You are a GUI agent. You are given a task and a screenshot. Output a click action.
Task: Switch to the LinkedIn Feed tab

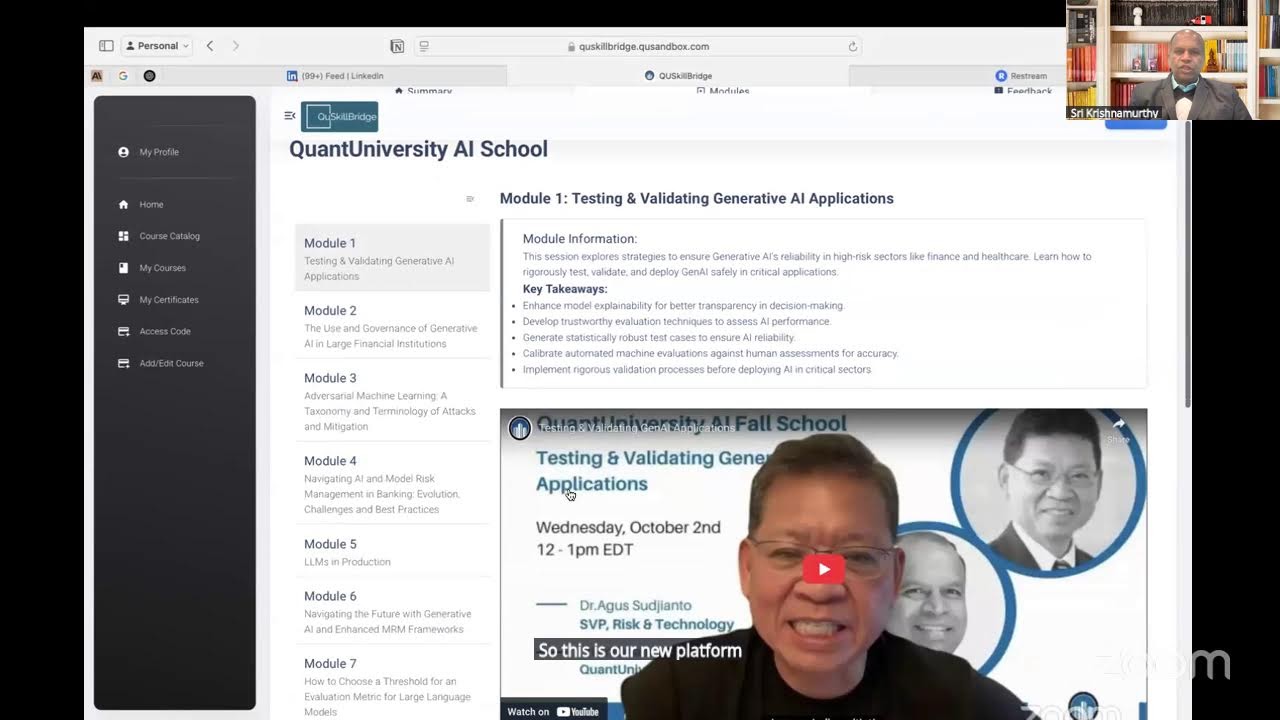click(336, 75)
